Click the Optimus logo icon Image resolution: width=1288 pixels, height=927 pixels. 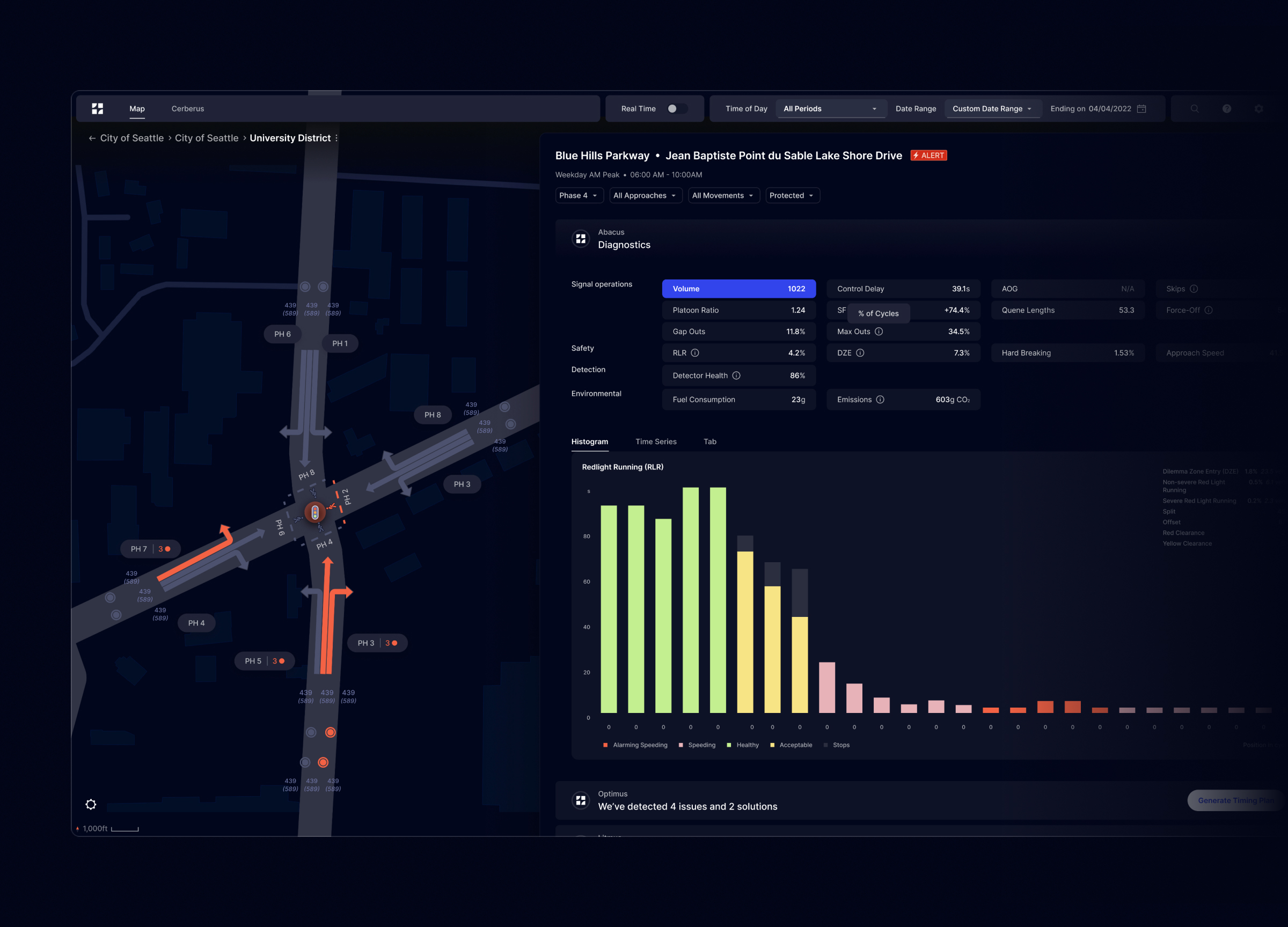pyautogui.click(x=580, y=800)
